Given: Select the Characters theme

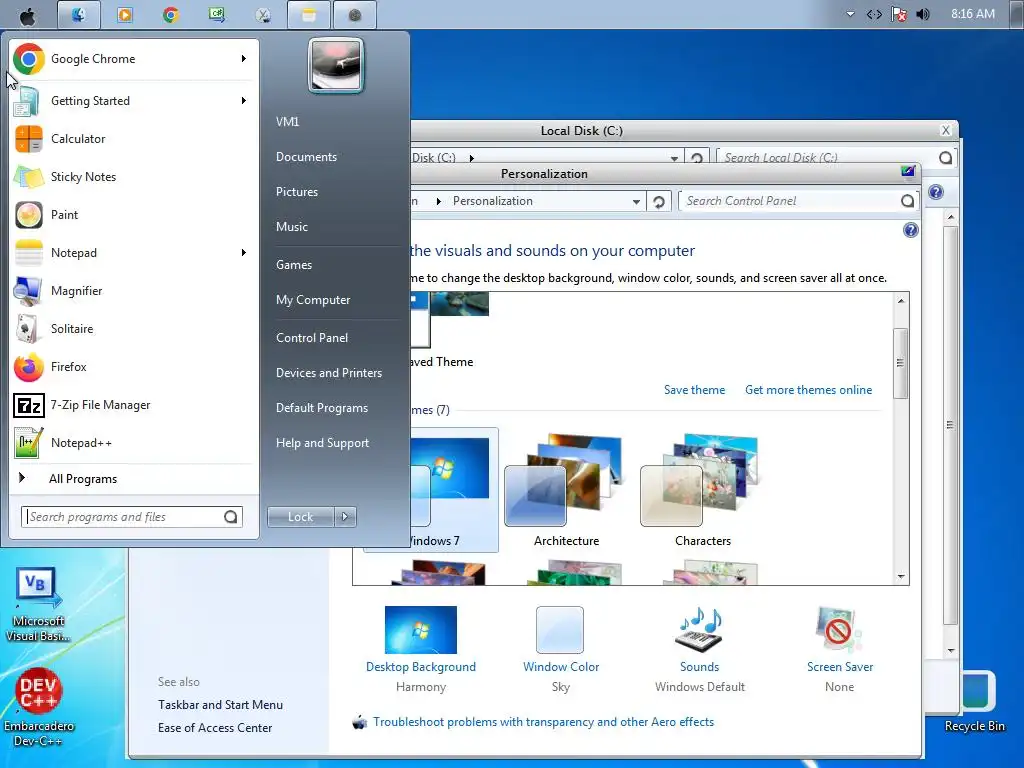Looking at the screenshot, I should pos(703,490).
